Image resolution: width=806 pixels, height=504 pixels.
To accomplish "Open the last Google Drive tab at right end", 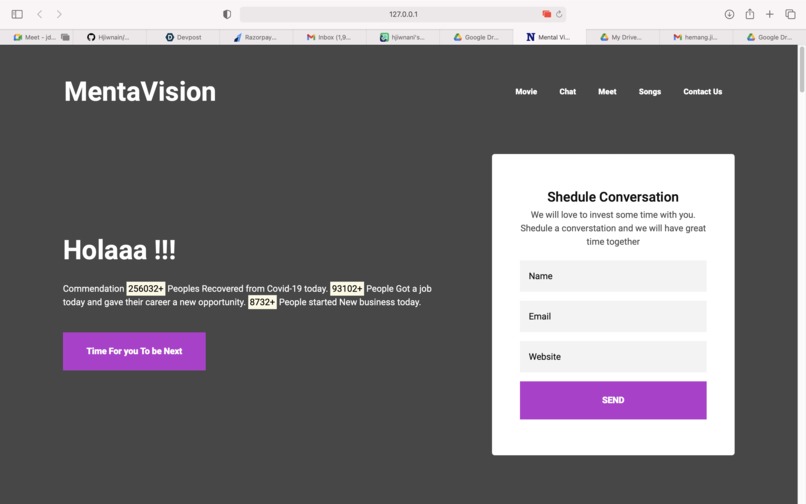I will [x=770, y=37].
